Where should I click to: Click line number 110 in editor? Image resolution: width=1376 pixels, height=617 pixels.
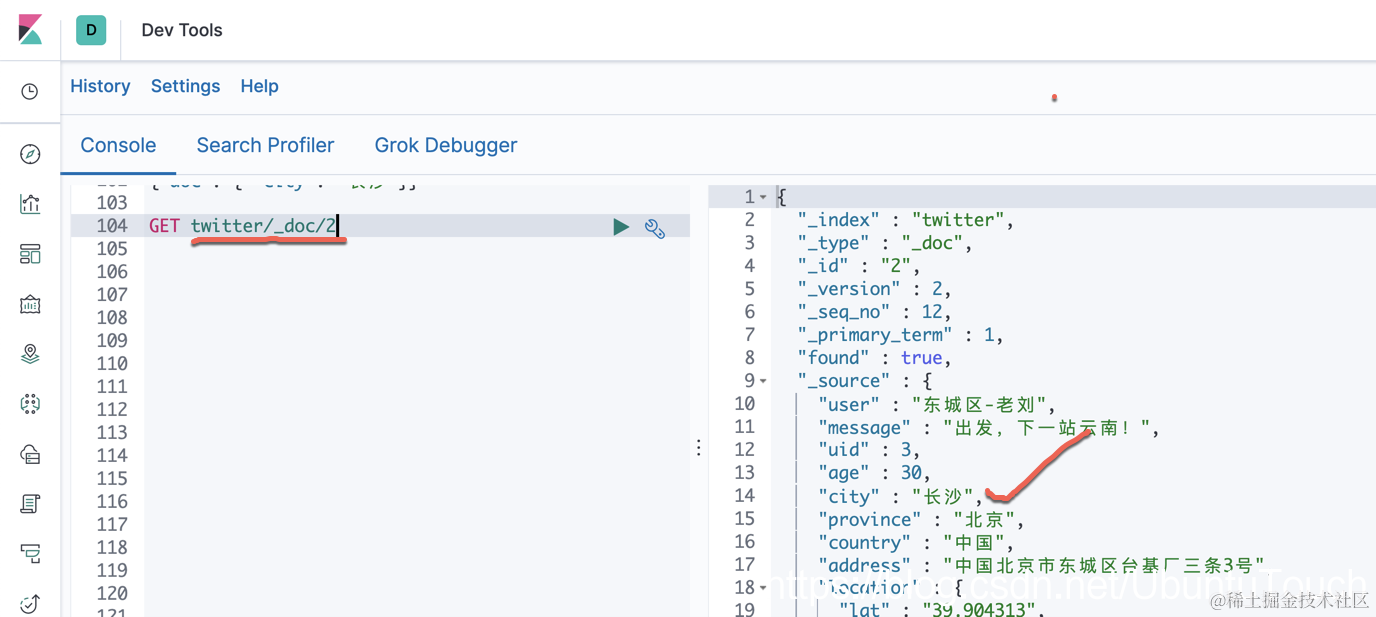(112, 364)
